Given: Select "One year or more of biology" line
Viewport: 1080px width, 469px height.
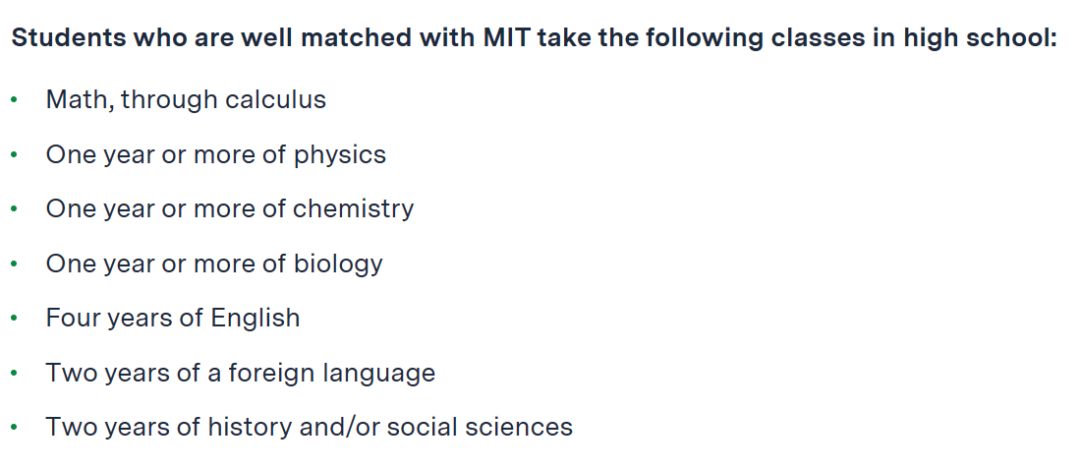Looking at the screenshot, I should [214, 264].
